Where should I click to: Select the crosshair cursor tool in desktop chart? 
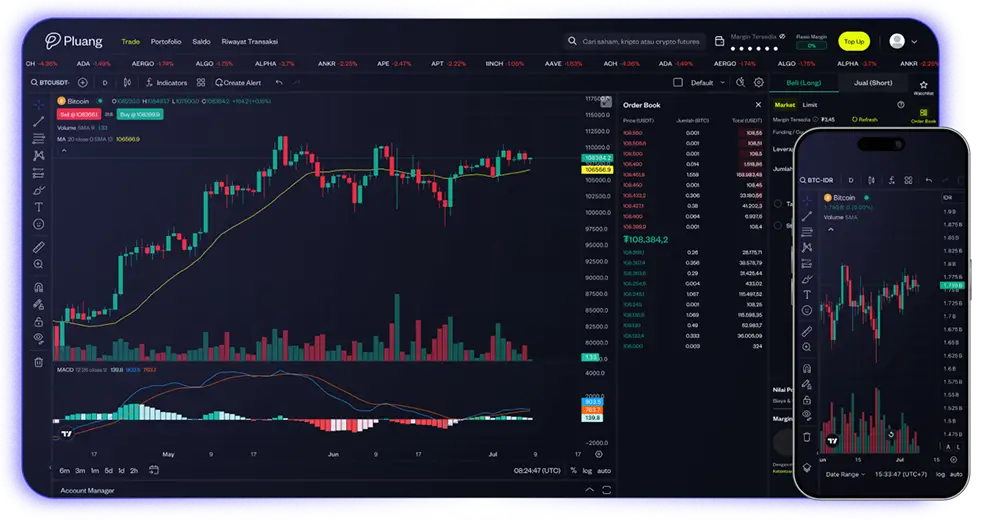[x=39, y=104]
